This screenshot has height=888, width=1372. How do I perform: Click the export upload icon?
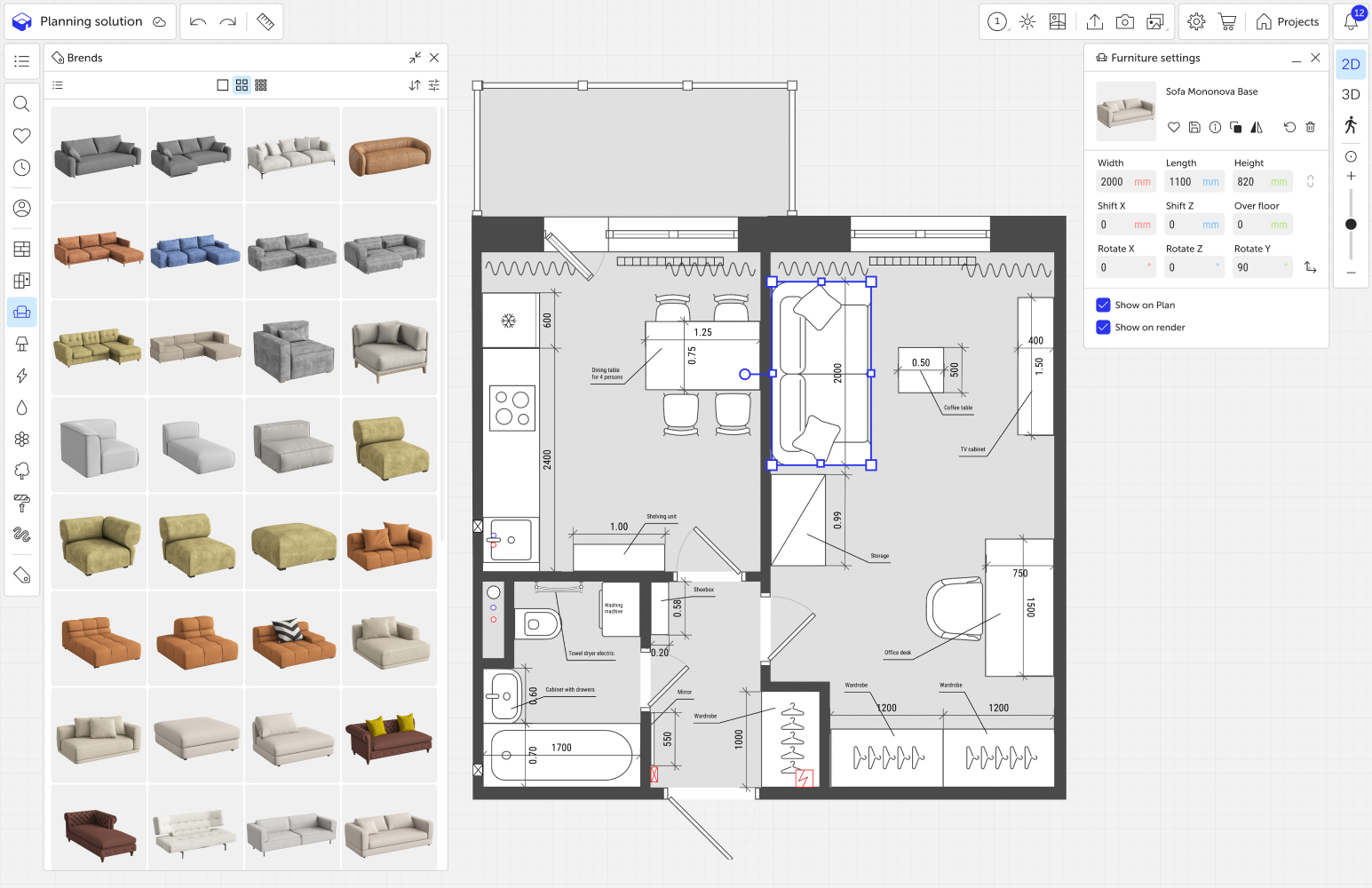(x=1095, y=21)
